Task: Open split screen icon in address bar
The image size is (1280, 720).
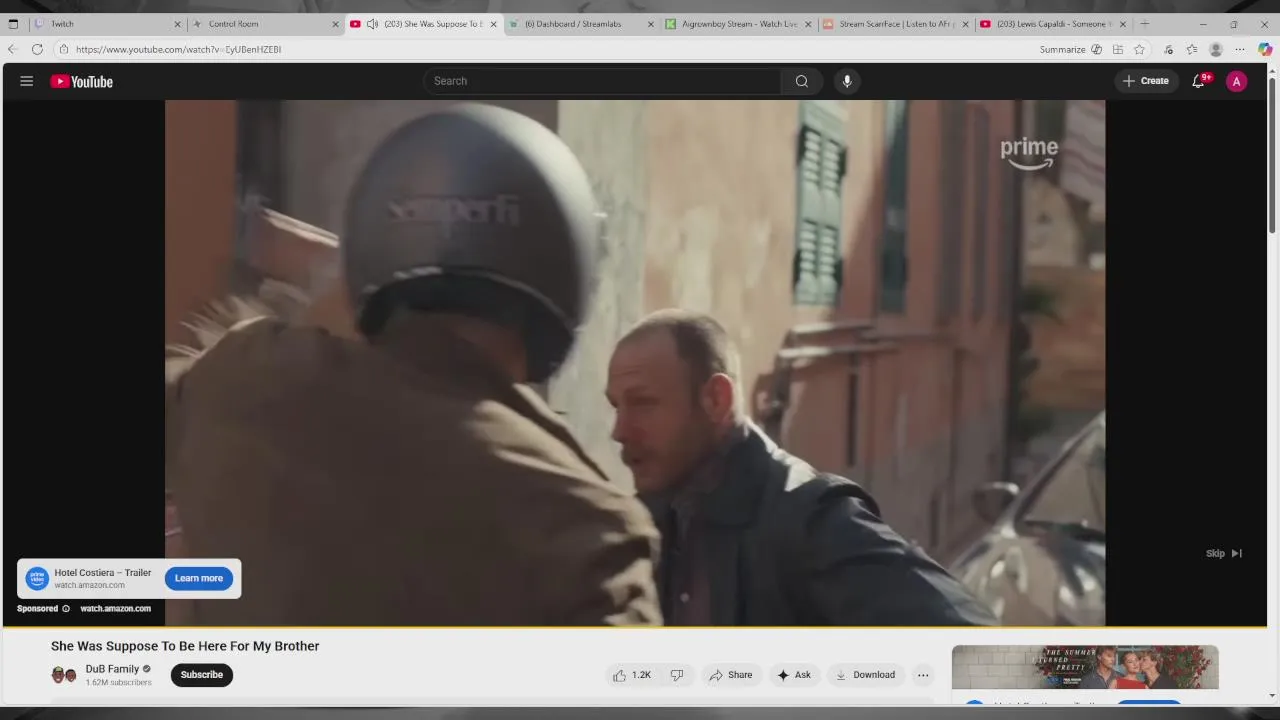Action: tap(1118, 49)
